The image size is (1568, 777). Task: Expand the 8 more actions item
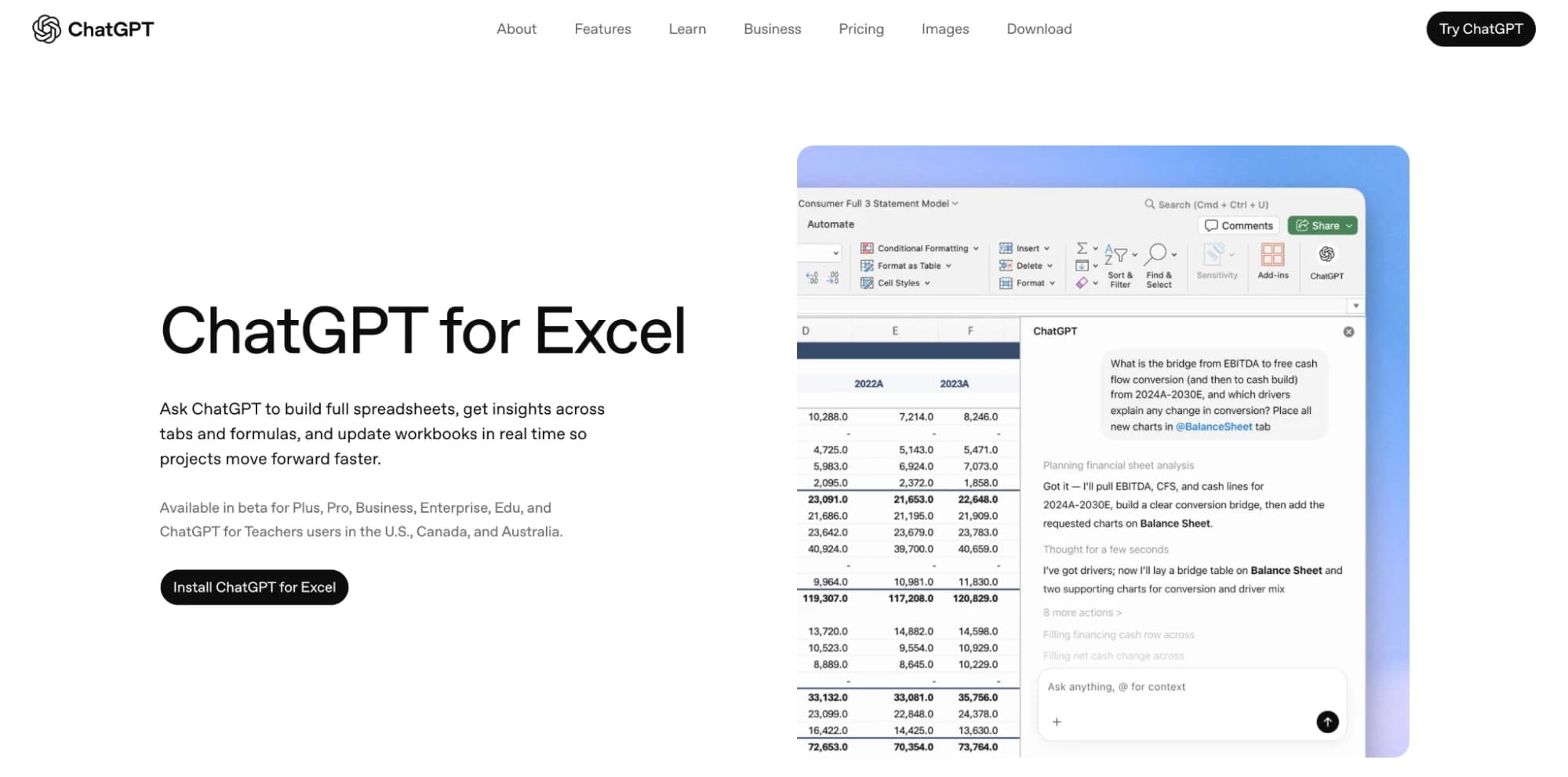[x=1082, y=612]
